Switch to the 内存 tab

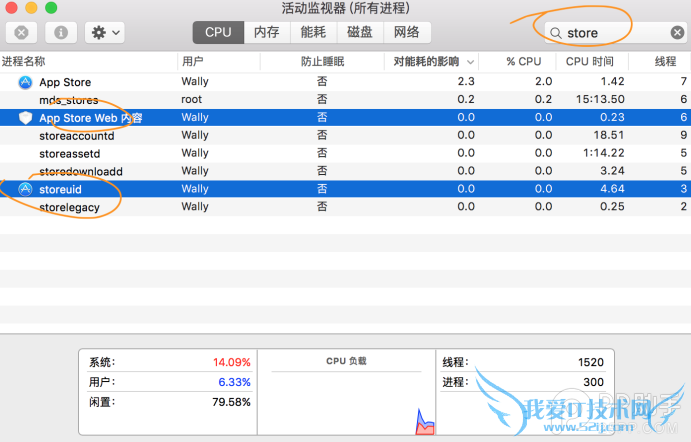(267, 32)
